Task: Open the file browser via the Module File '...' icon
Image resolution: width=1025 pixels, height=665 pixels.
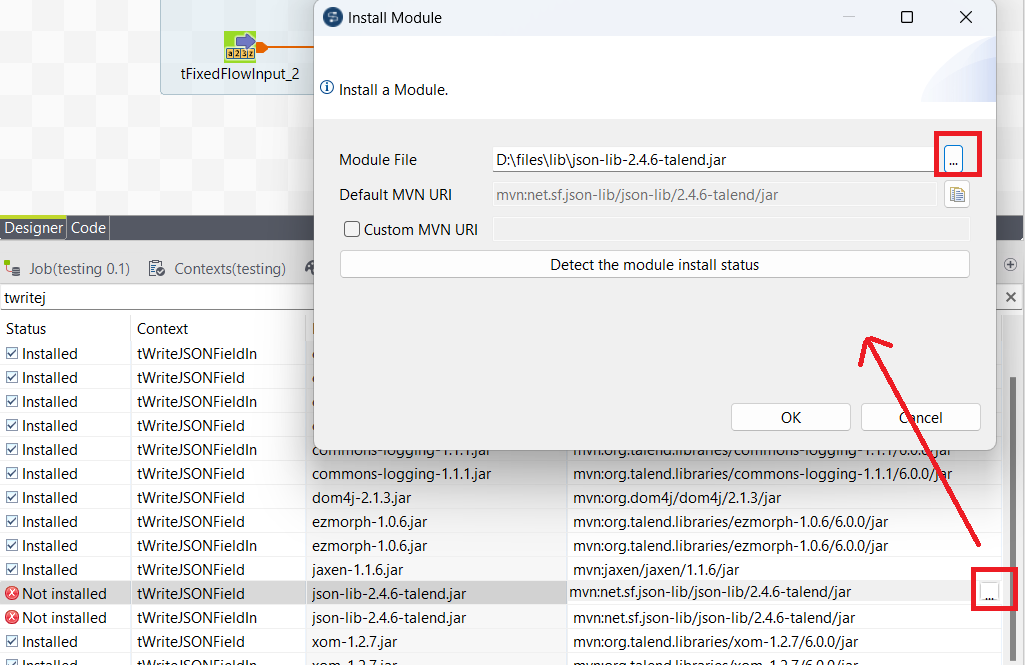Action: point(956,155)
